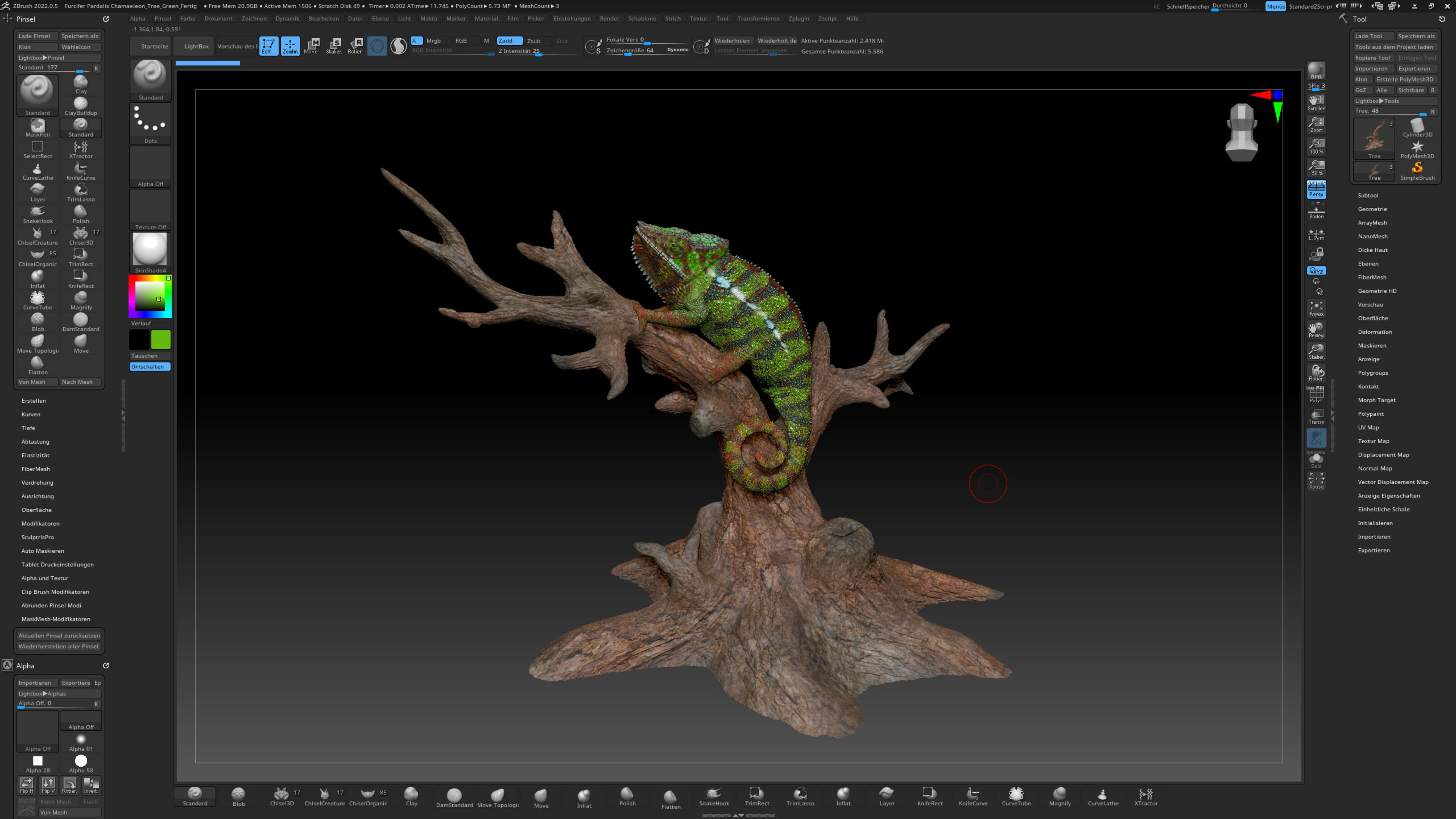
Task: Toggle L.Sym local symmetry
Action: [x=1316, y=234]
